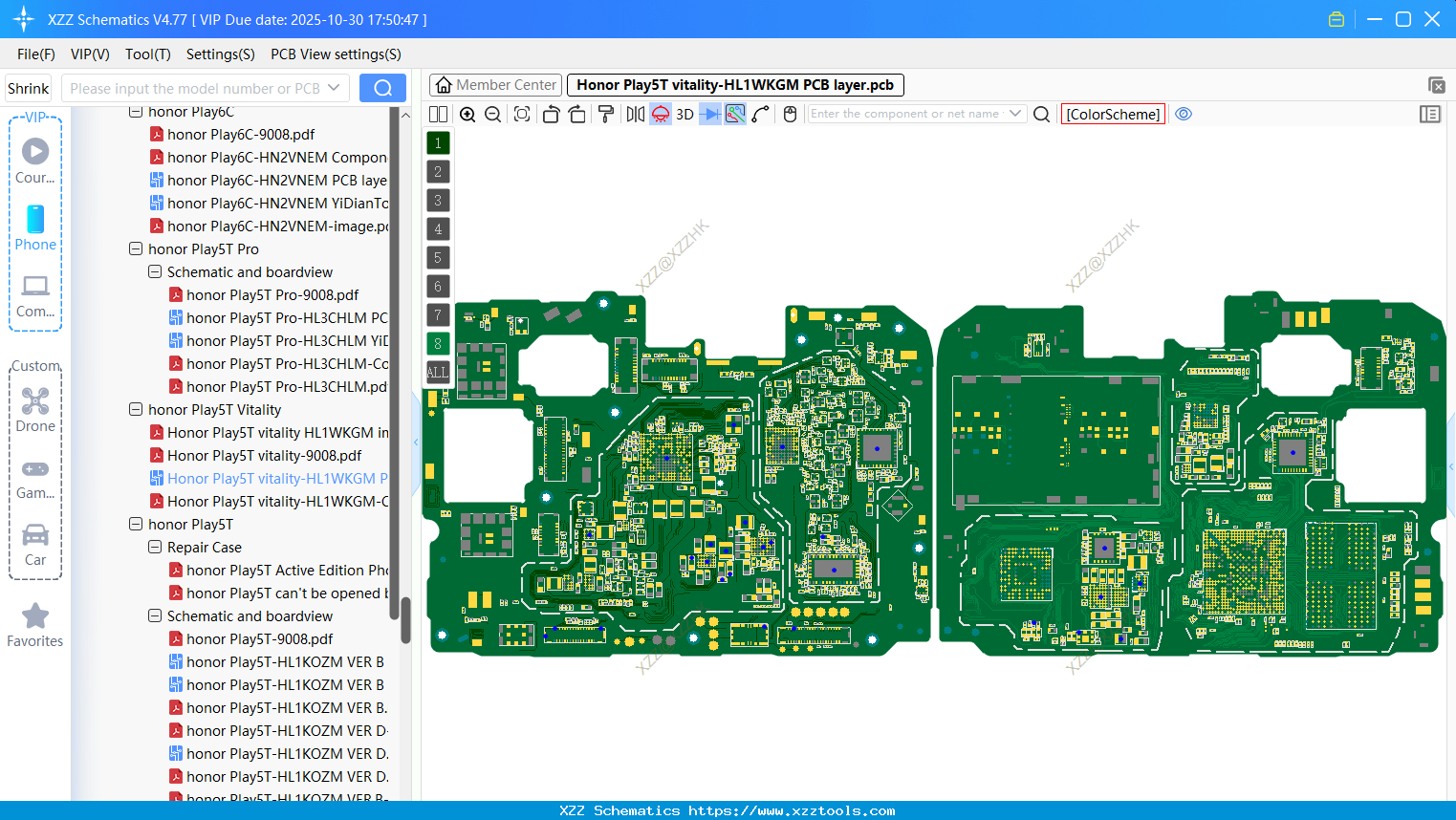Viewport: 1456px width, 820px height.
Task: Click the blue search button
Action: [382, 88]
